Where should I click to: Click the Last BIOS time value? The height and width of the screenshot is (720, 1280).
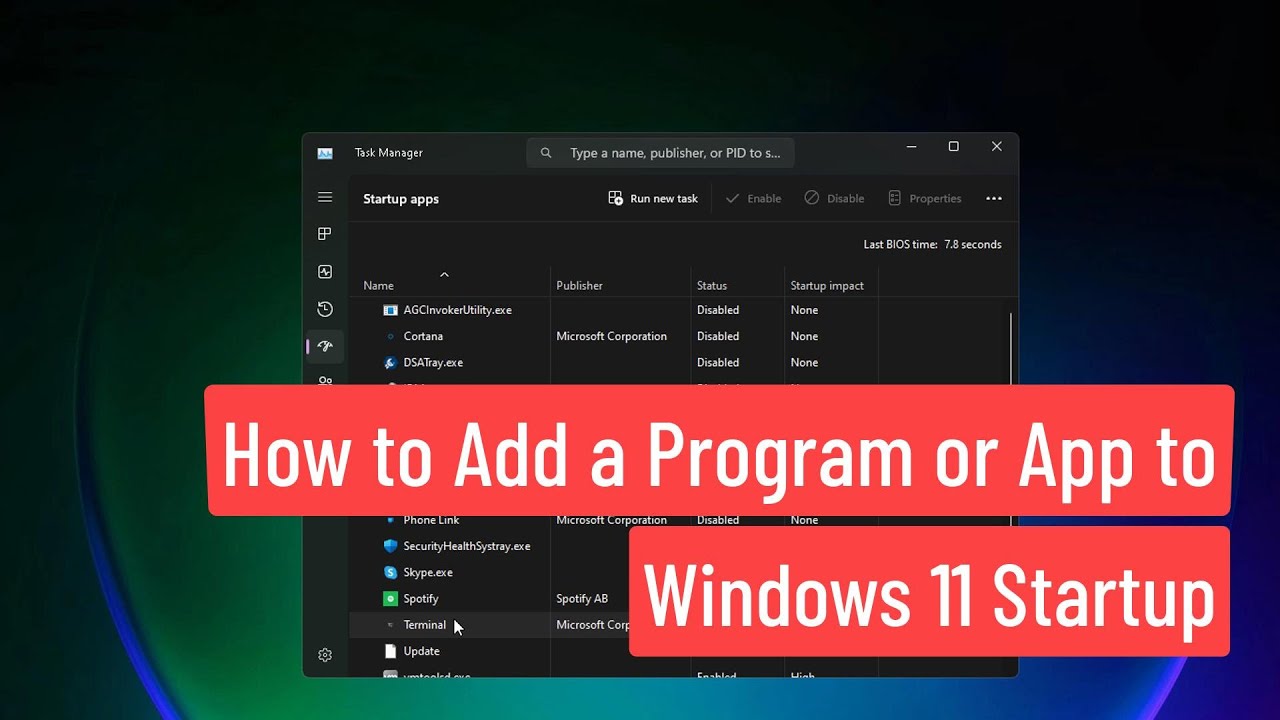click(972, 244)
